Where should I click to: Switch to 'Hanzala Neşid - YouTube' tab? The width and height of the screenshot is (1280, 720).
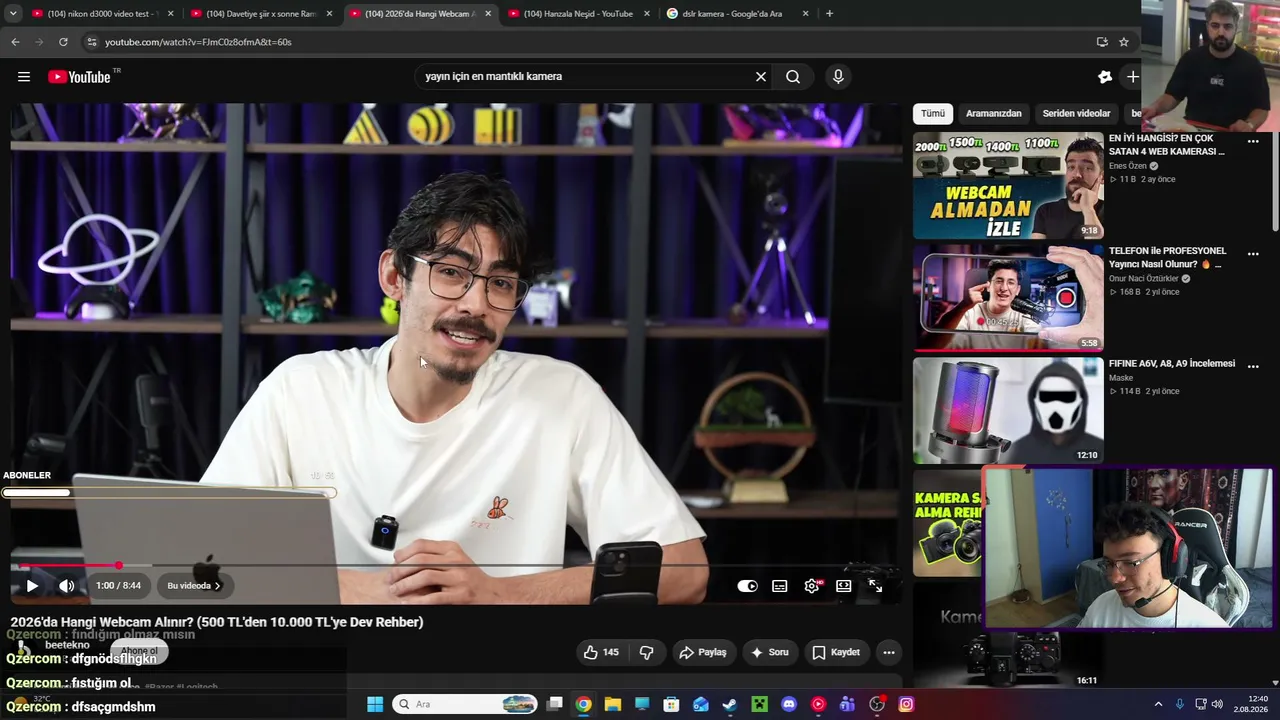pos(578,14)
